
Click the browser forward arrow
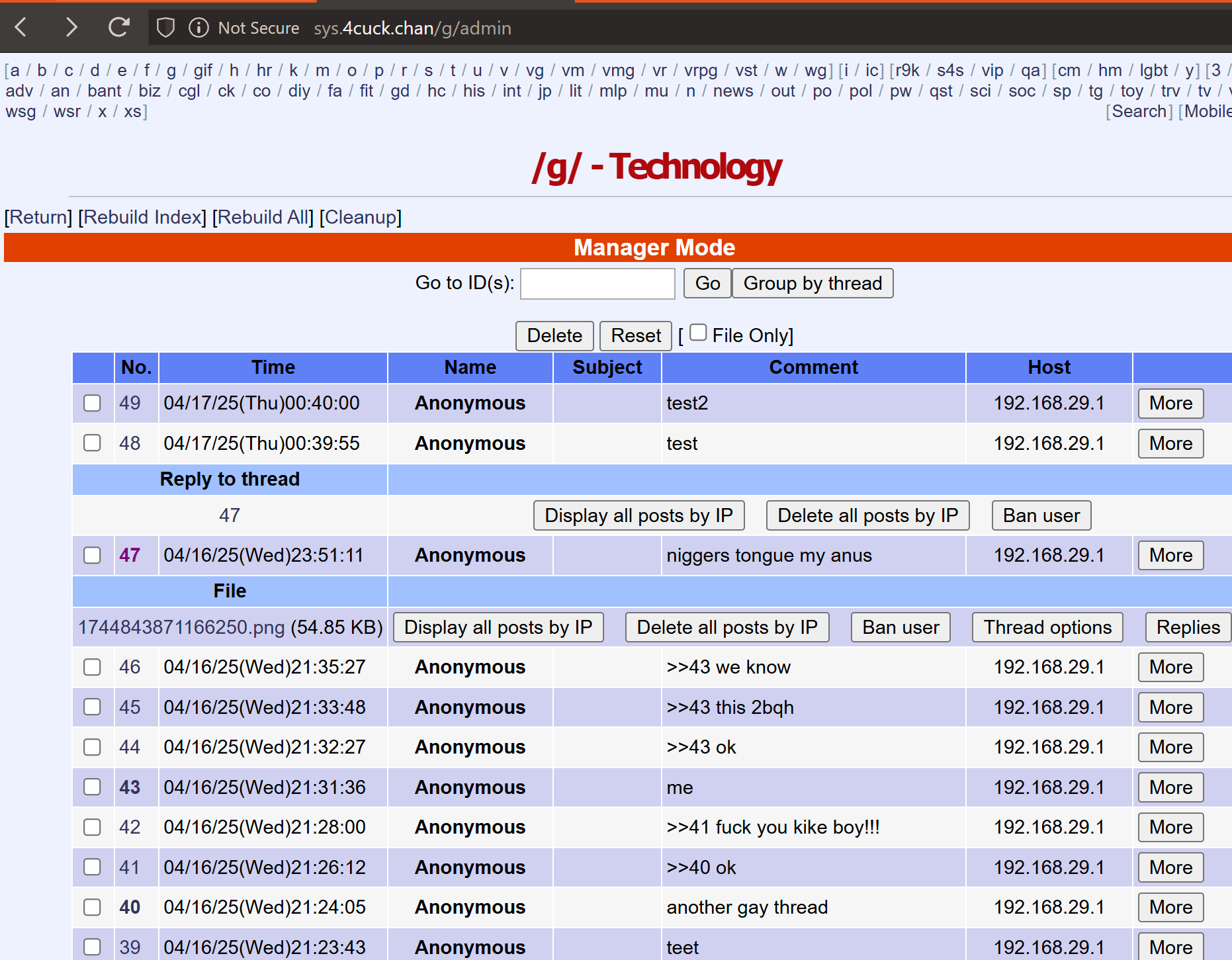pos(71,28)
